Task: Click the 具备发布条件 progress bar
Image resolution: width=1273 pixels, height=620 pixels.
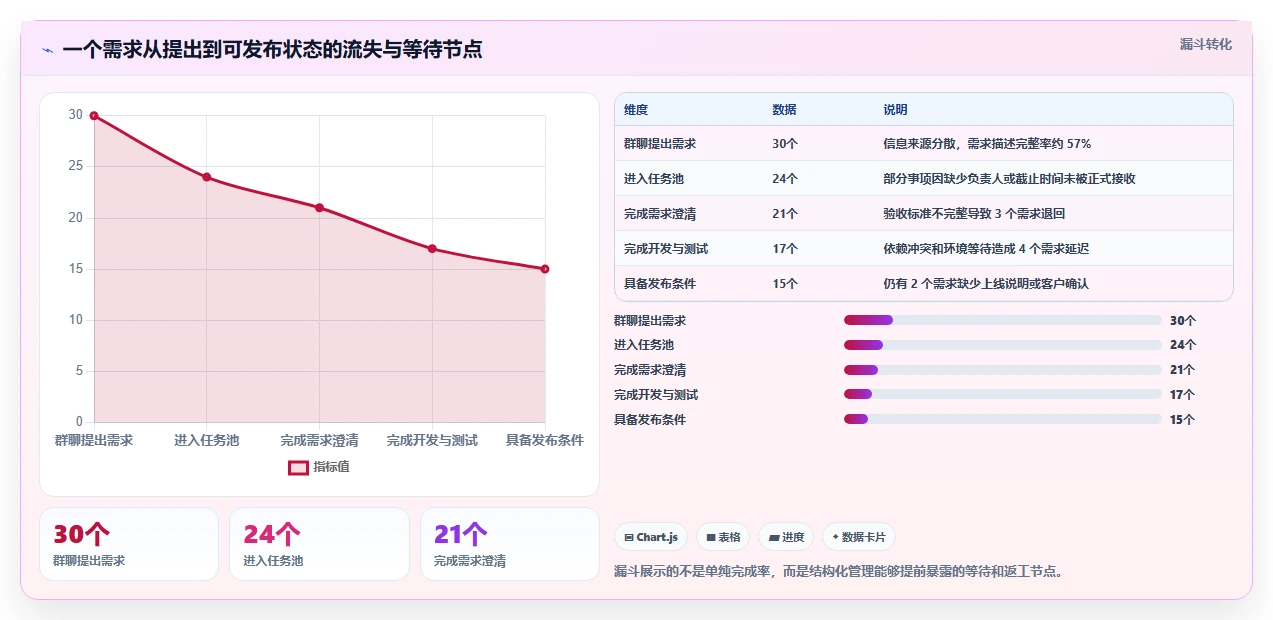Action: coord(1003,420)
